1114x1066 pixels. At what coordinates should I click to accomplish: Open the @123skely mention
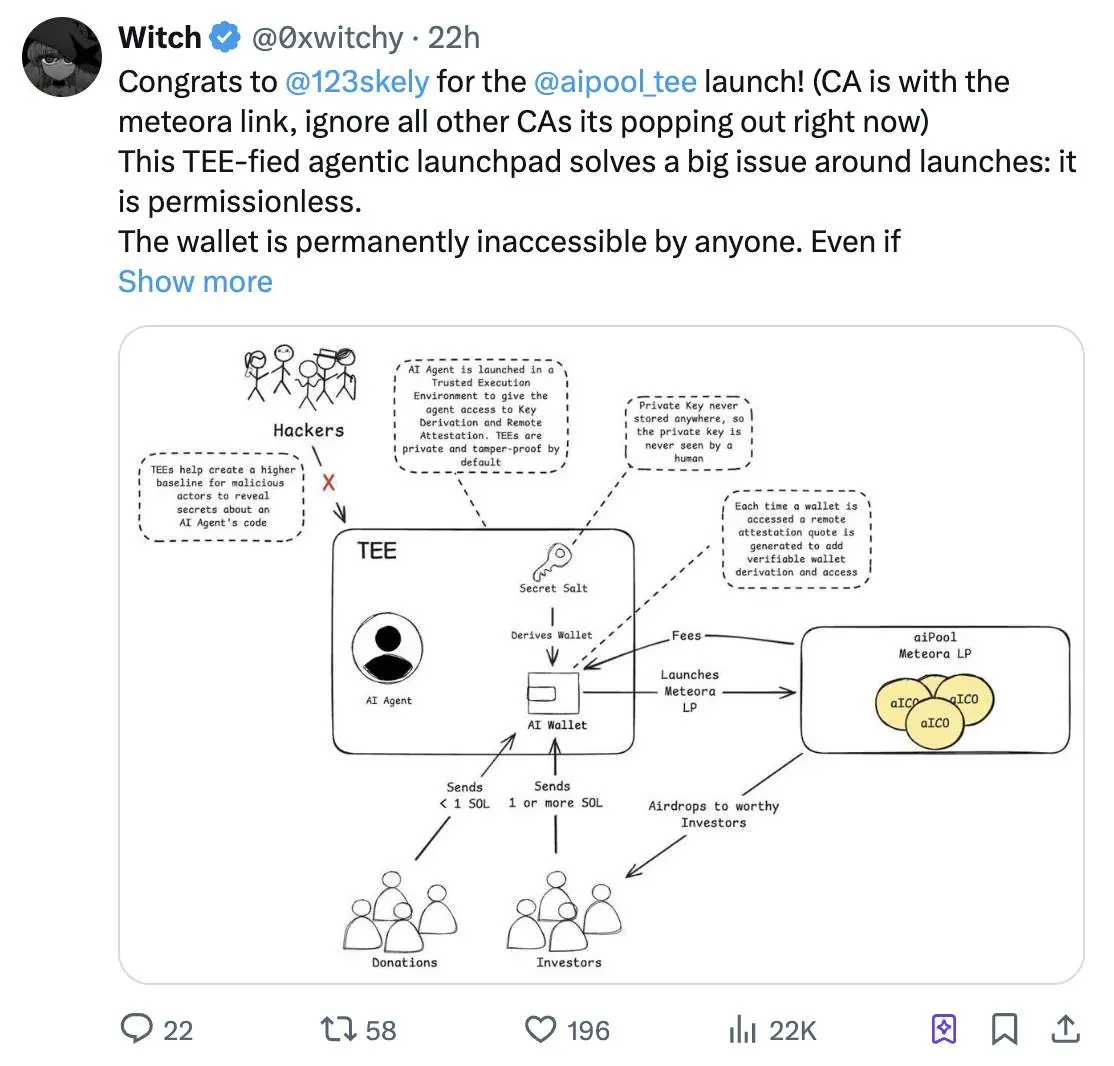[356, 81]
